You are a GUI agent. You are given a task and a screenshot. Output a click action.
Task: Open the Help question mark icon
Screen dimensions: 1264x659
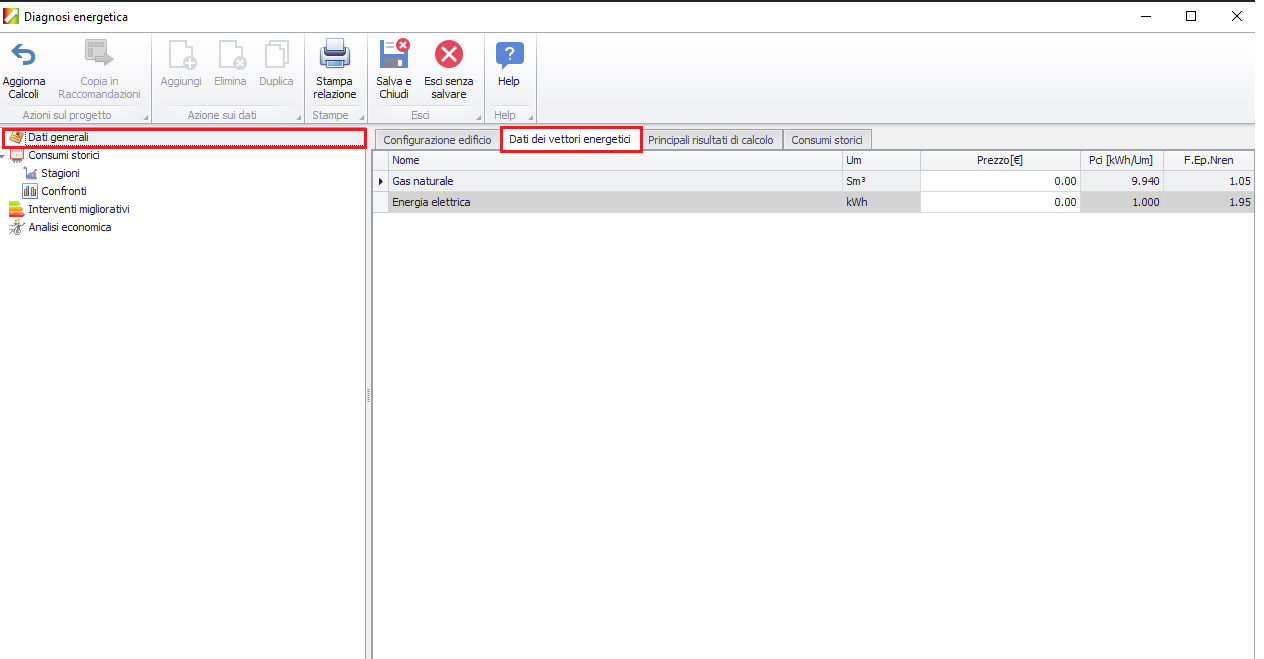click(509, 55)
